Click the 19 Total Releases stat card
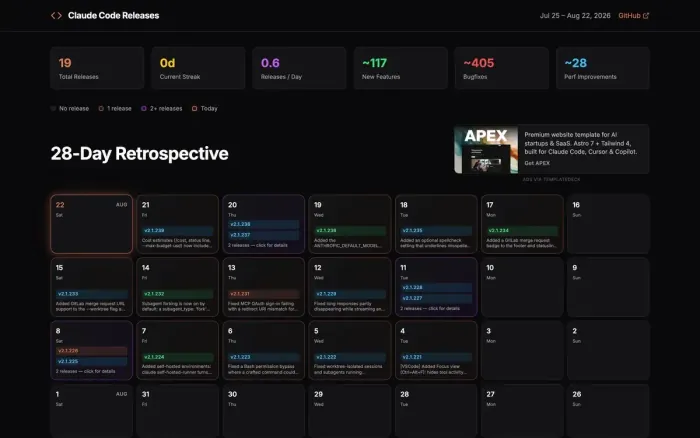Image resolution: width=700 pixels, height=438 pixels. click(97, 68)
